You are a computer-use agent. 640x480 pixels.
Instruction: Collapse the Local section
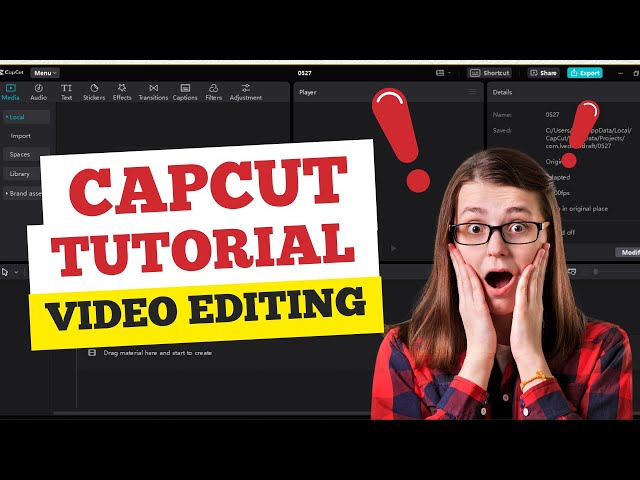[27, 117]
